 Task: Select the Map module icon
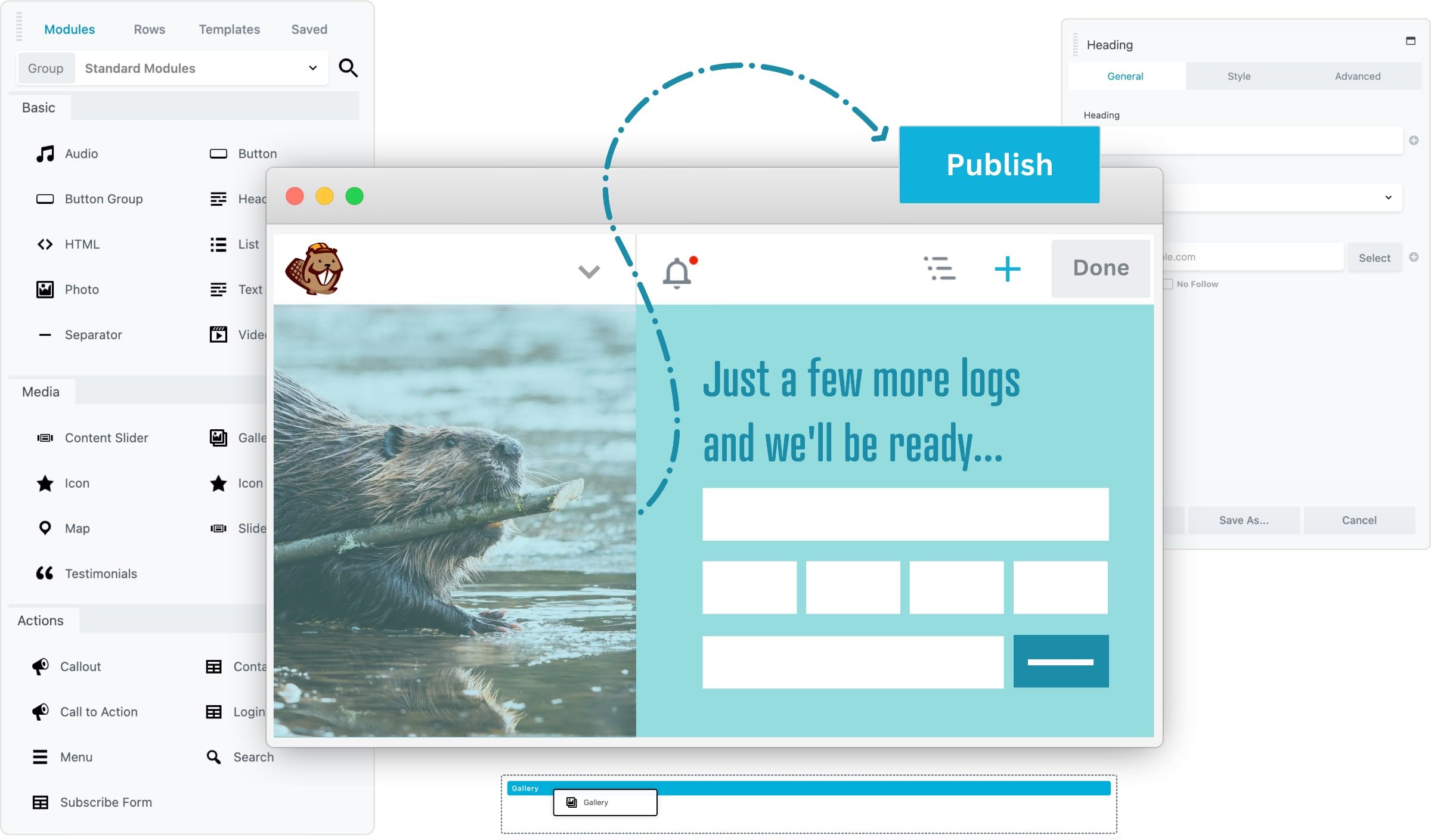click(x=44, y=526)
